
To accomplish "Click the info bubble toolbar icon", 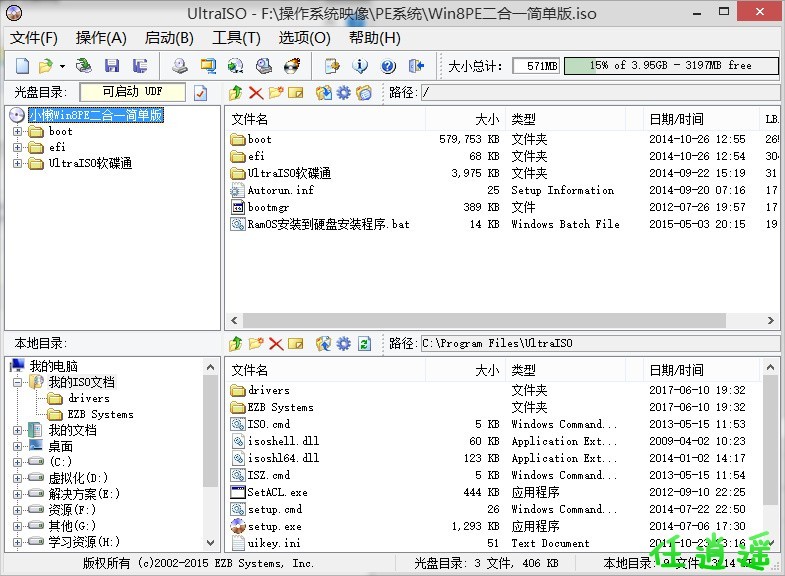I will (360, 66).
